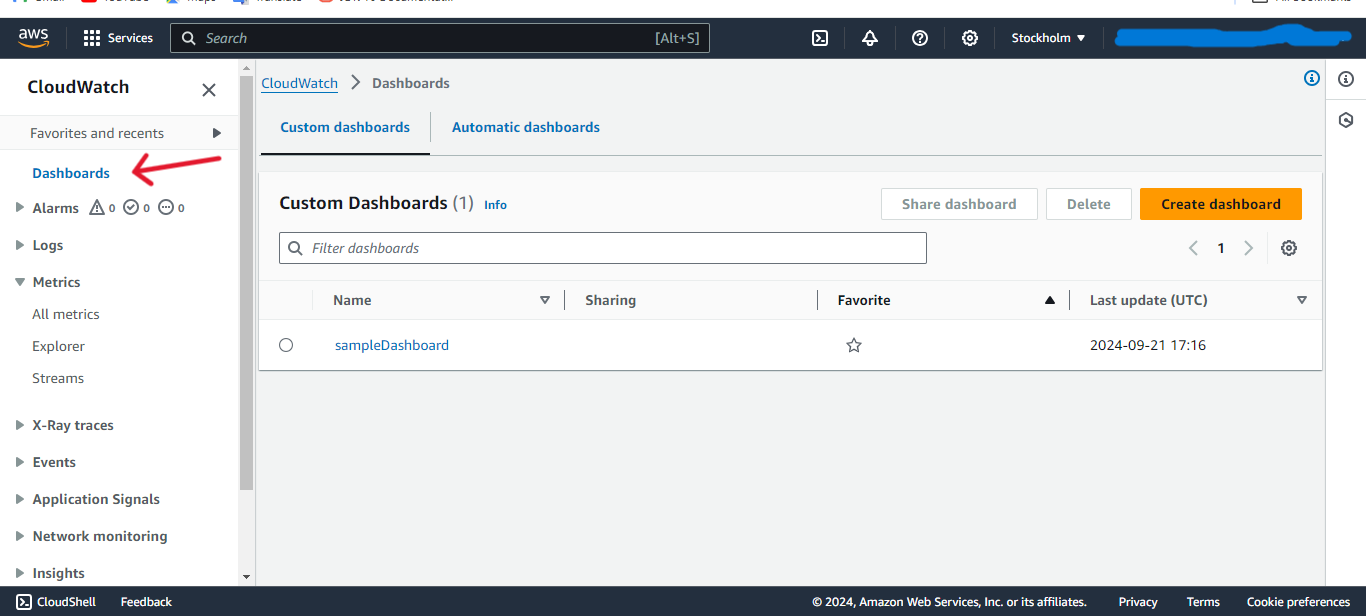Screen dimensions: 1366x616
Task: Click the sidebar vertical scrollbar
Action: coord(247,283)
